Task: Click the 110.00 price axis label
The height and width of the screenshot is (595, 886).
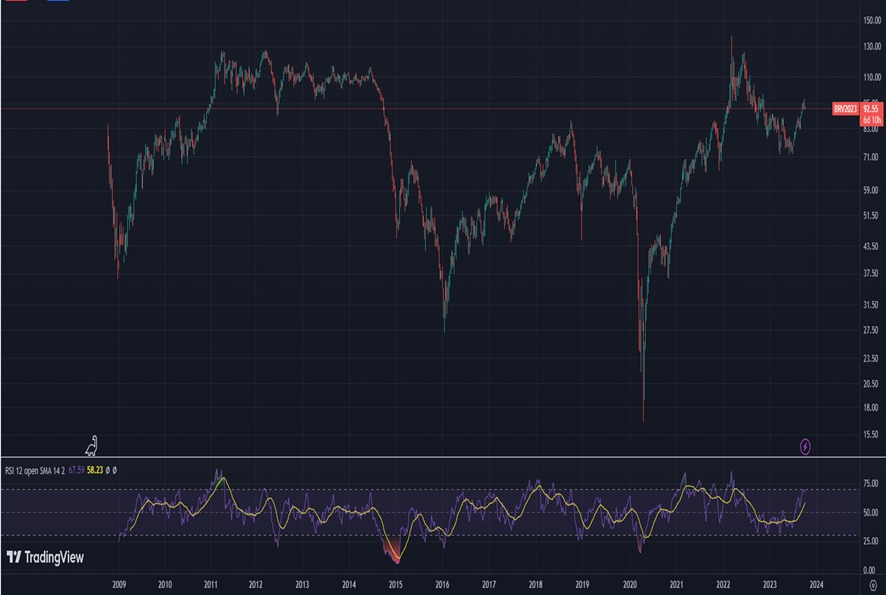Action: [872, 77]
